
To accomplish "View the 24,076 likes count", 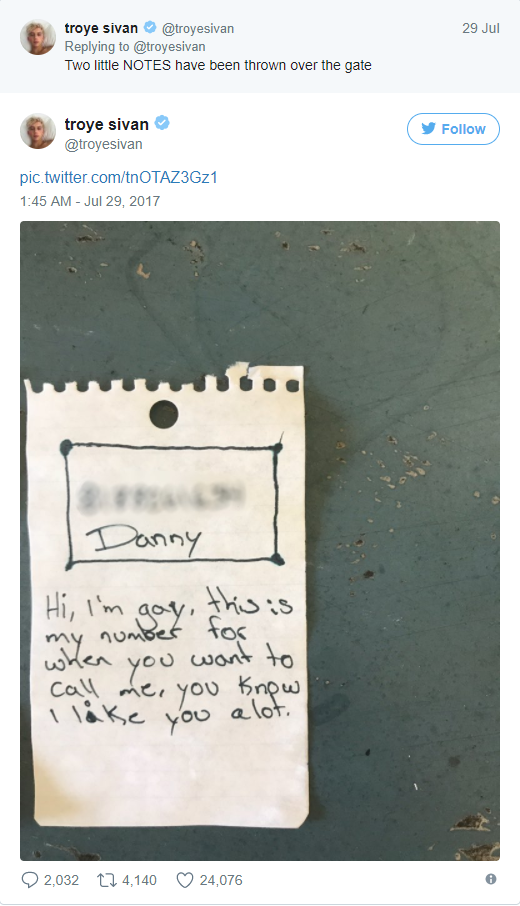I will coord(221,880).
